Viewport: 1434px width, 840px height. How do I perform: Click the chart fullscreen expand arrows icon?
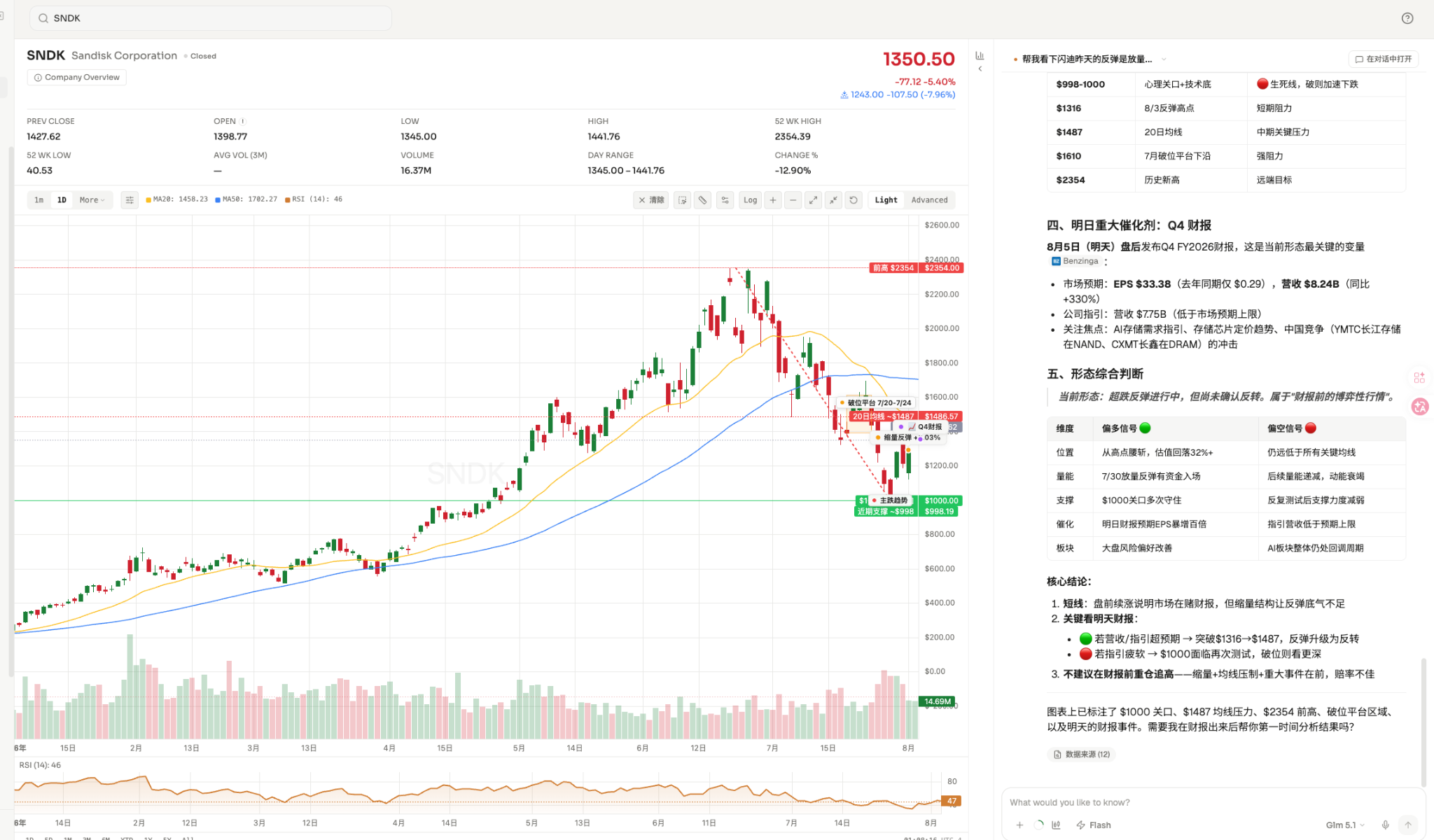813,200
